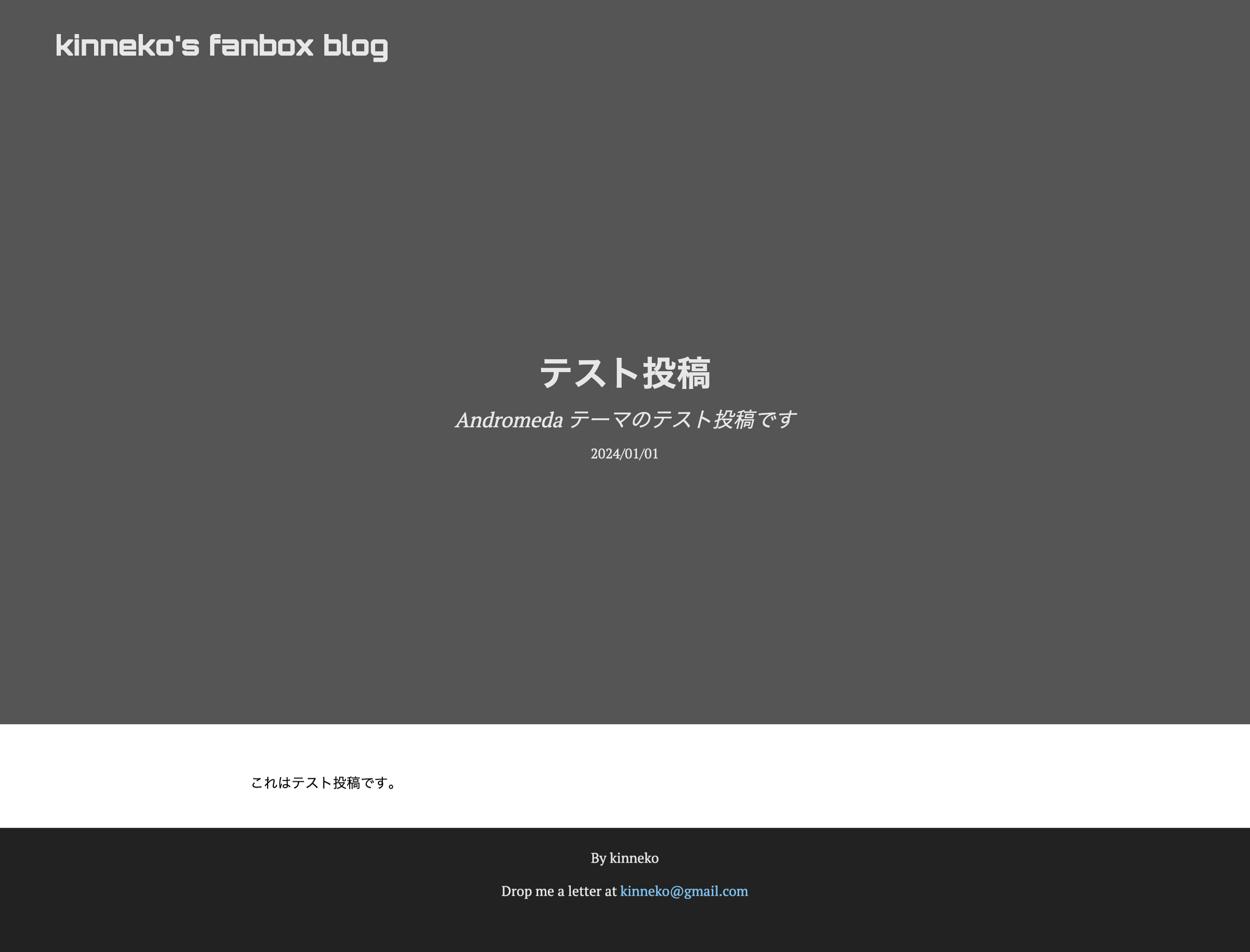The width and height of the screenshot is (1250, 952).
Task: Click empty white area right of body text
Action: point(850,783)
